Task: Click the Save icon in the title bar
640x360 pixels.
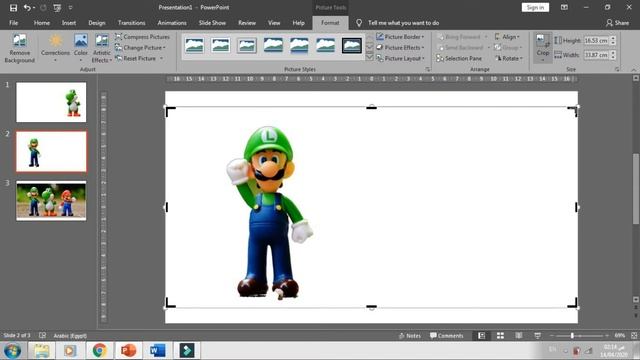Action: pyautogui.click(x=13, y=8)
